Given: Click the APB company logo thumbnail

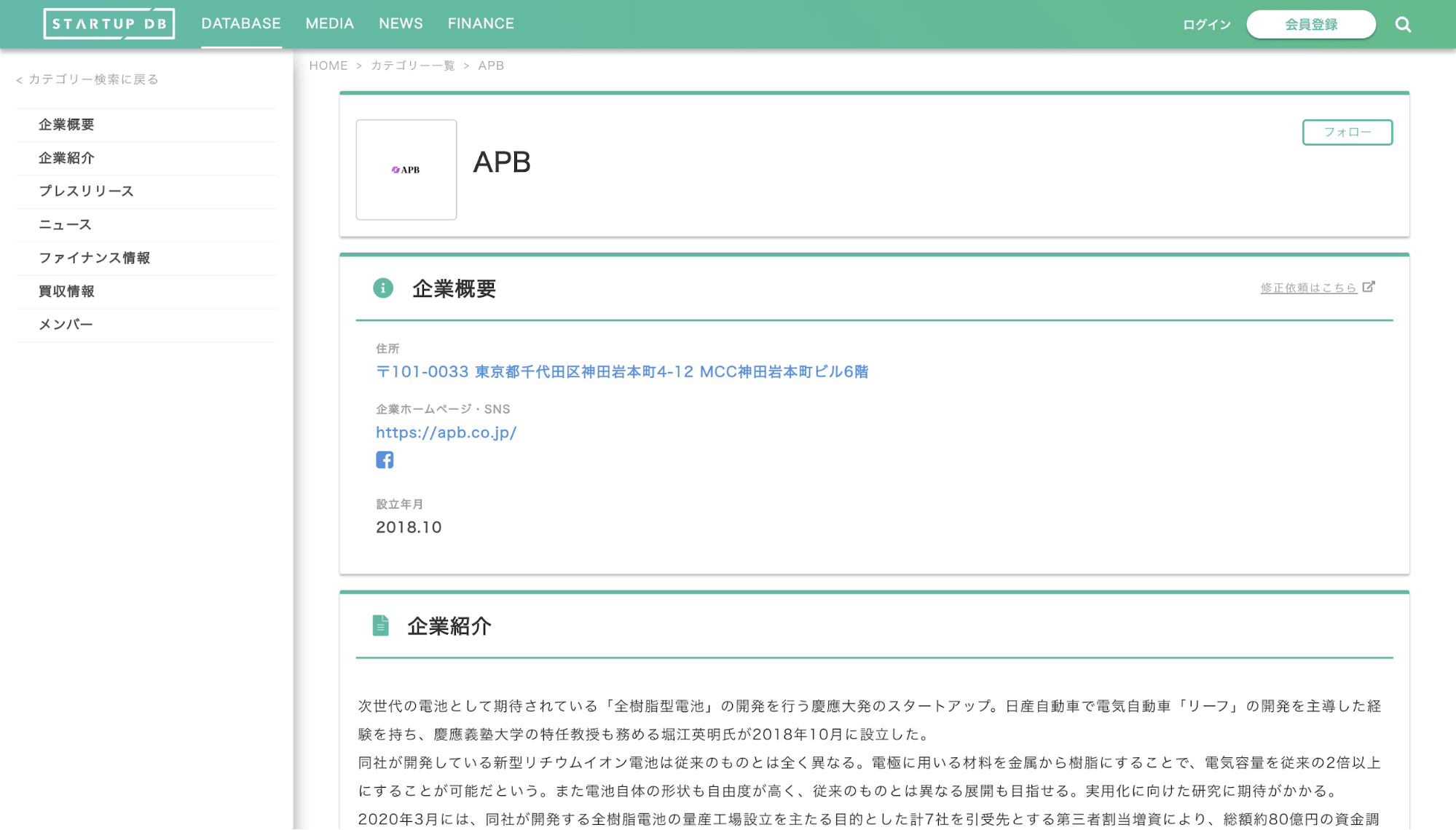Looking at the screenshot, I should (406, 170).
